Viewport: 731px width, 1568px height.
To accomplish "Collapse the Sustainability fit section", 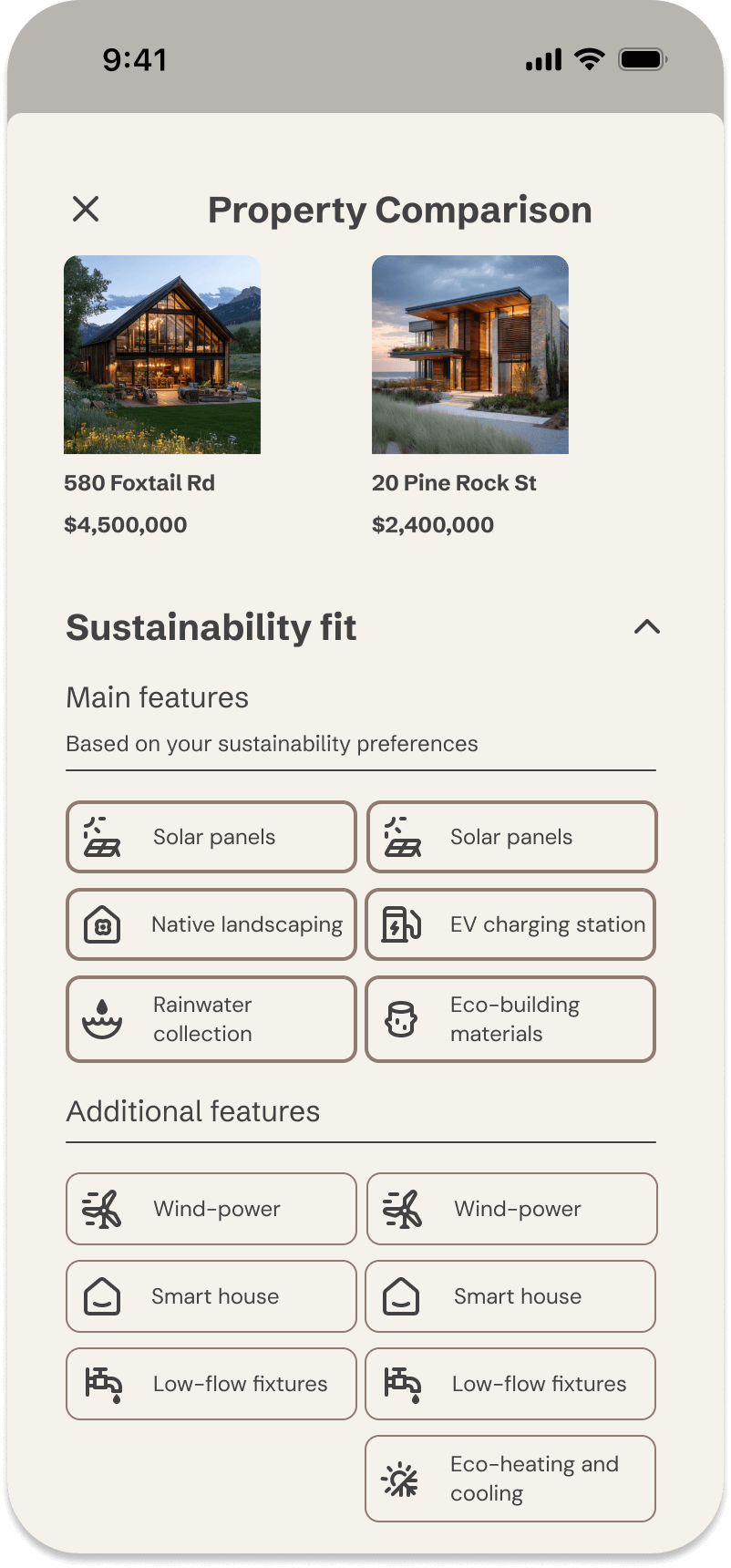I will (x=646, y=627).
